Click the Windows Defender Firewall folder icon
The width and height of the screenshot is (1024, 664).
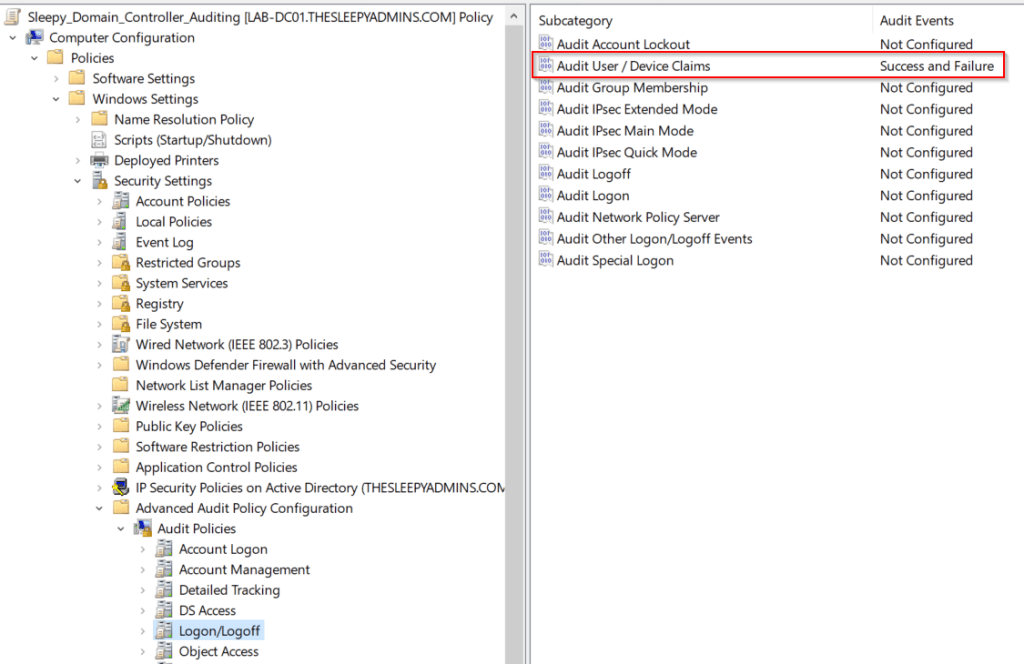pyautogui.click(x=121, y=365)
